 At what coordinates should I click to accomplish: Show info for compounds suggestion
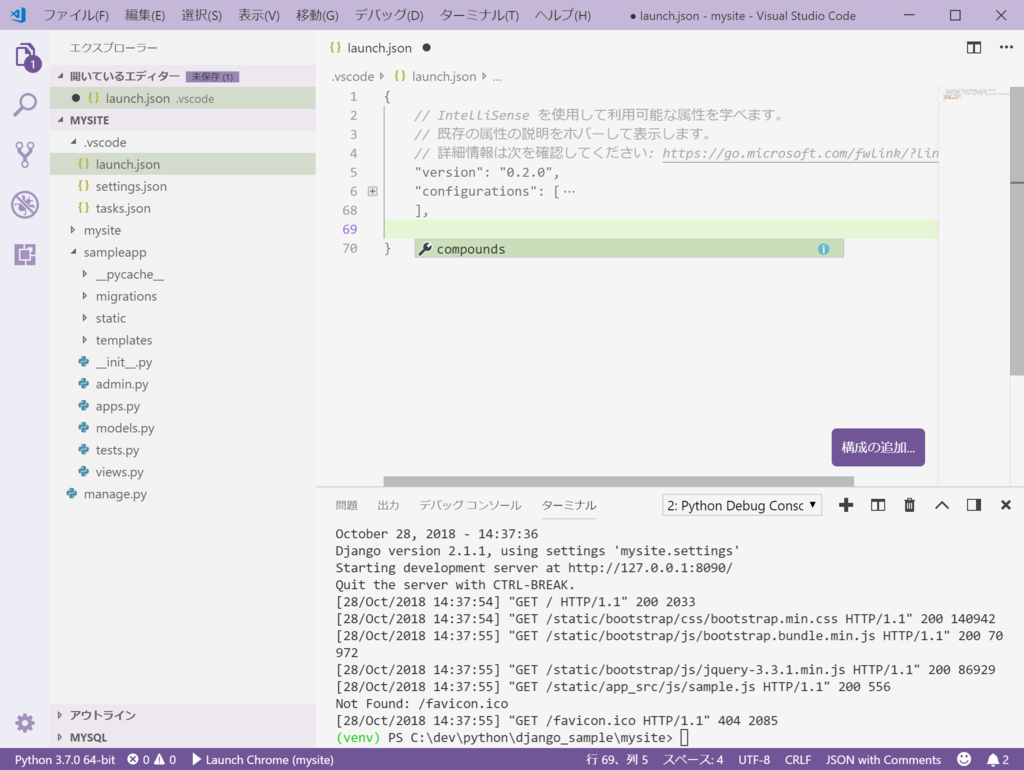click(824, 249)
